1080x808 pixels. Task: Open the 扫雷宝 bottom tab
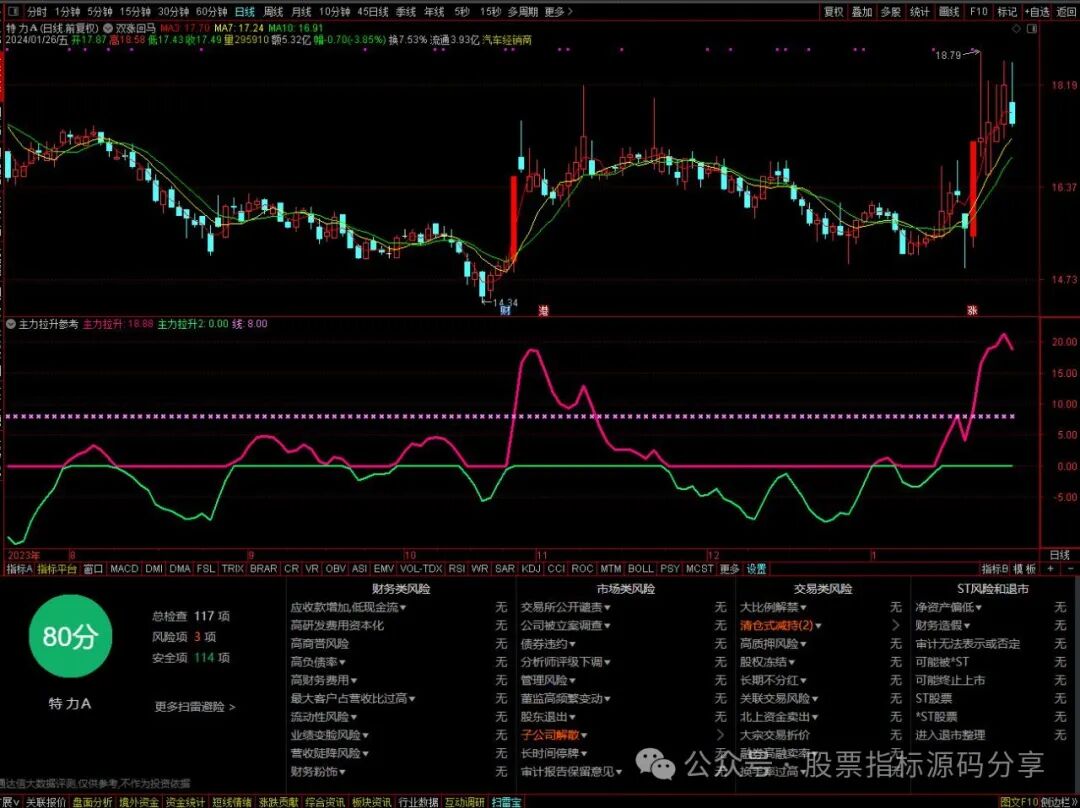pos(506,802)
